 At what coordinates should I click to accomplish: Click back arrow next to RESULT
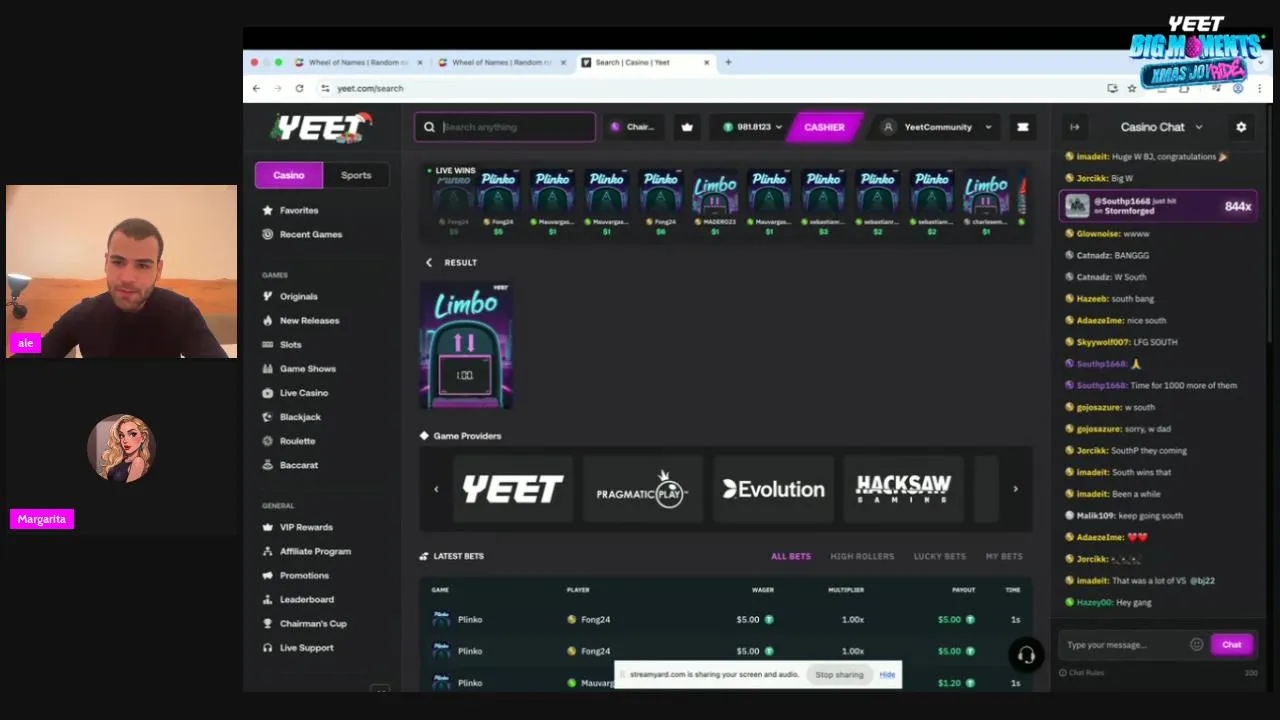tap(429, 262)
